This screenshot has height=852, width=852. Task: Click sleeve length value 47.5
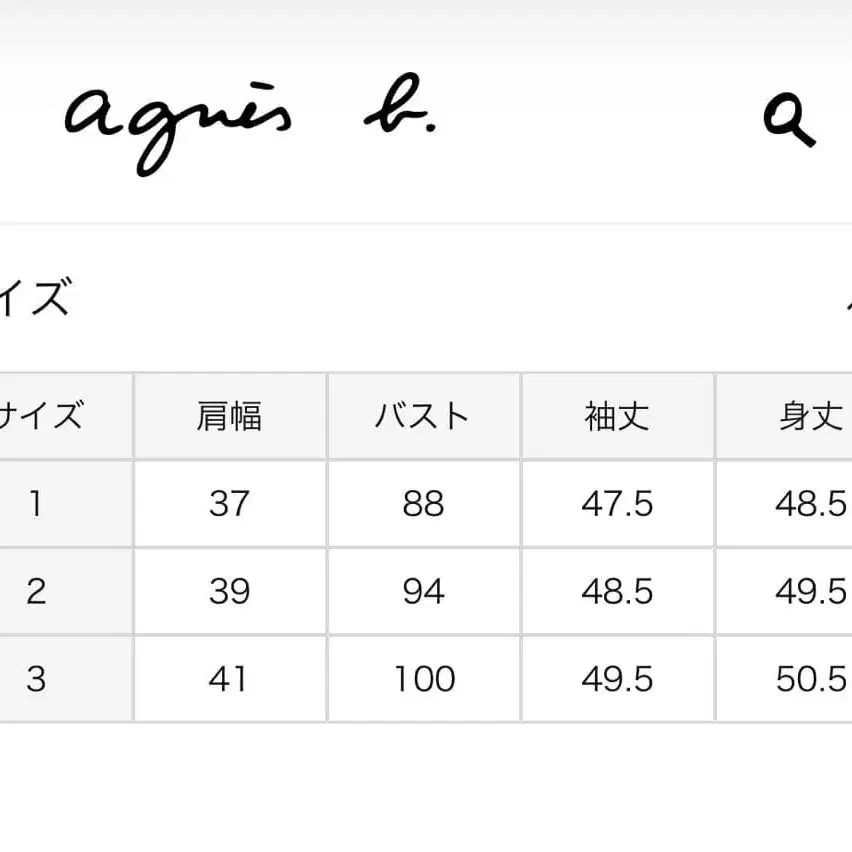(x=617, y=504)
